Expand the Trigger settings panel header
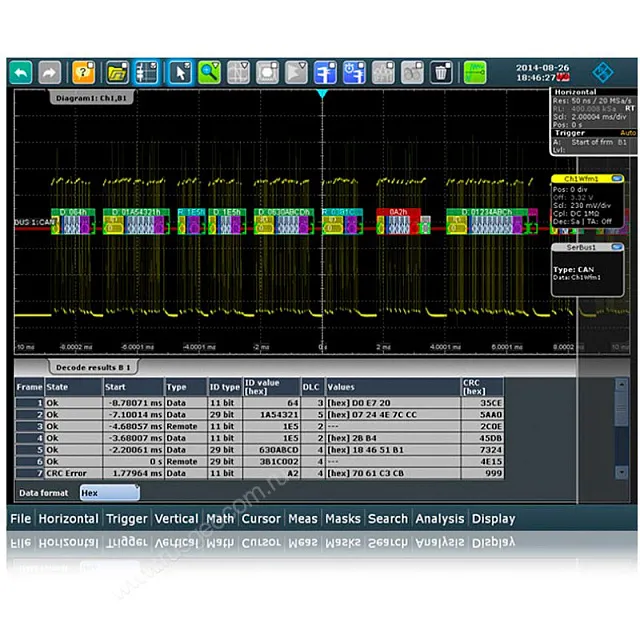The image size is (640, 640). [x=570, y=132]
